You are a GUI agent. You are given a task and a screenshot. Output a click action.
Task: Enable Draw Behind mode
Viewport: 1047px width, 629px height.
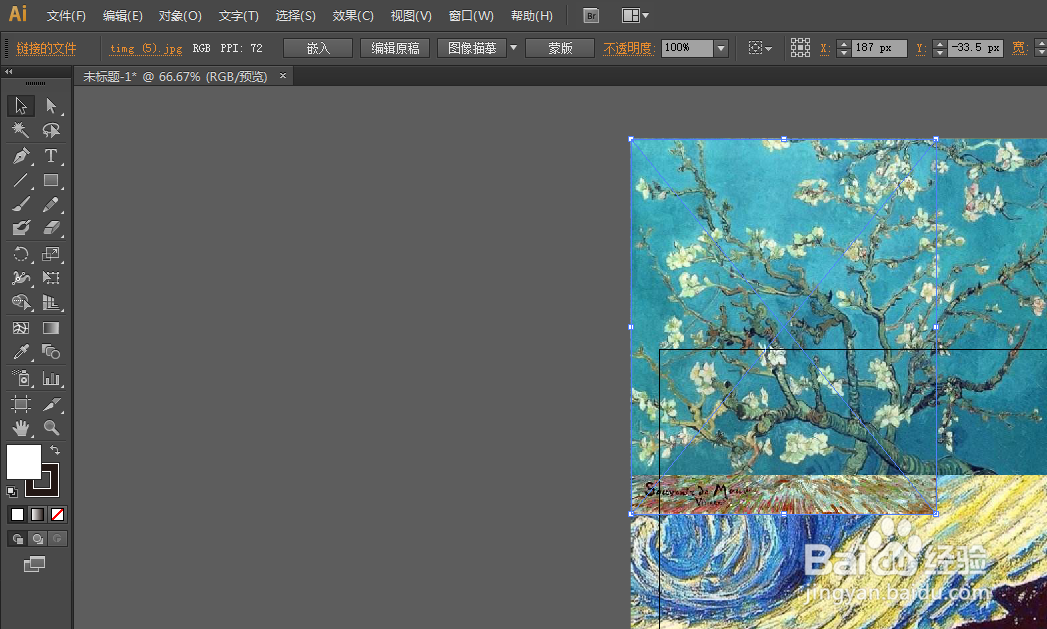(x=38, y=539)
